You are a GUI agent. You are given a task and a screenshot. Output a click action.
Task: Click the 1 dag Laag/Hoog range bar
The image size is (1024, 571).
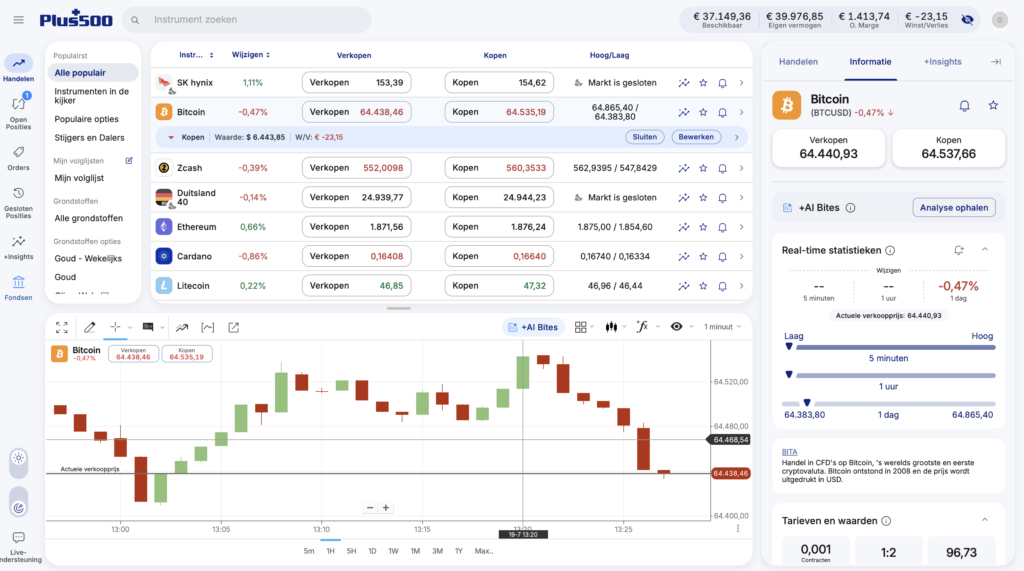[888, 404]
